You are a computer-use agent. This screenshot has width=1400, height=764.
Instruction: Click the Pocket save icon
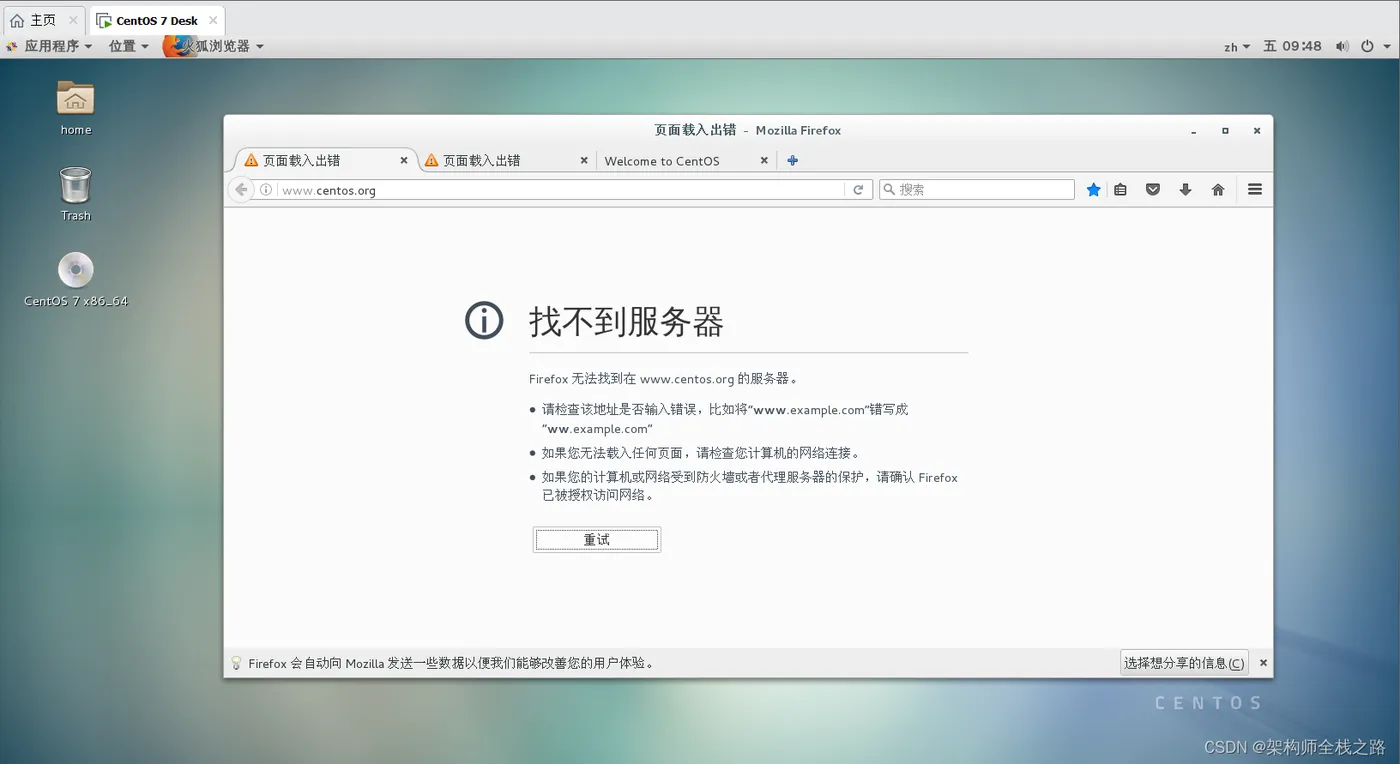(x=1153, y=190)
